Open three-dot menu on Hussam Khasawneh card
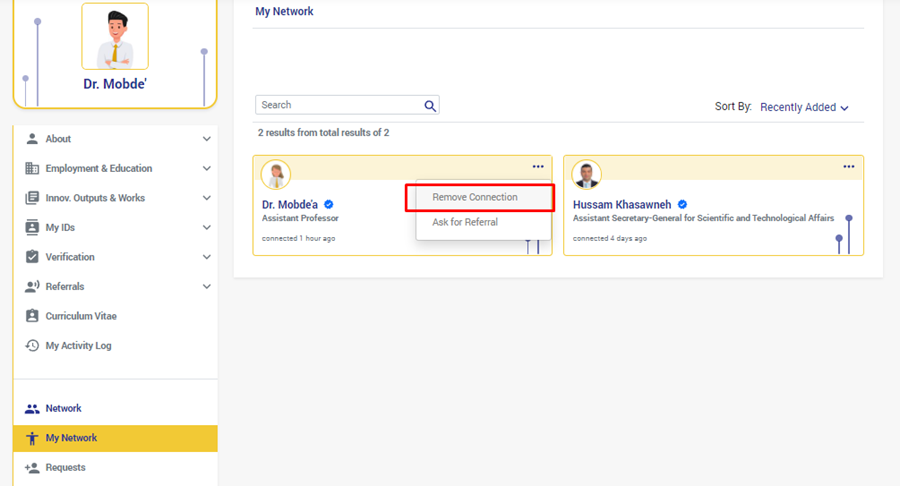This screenshot has width=900, height=486. point(849,167)
